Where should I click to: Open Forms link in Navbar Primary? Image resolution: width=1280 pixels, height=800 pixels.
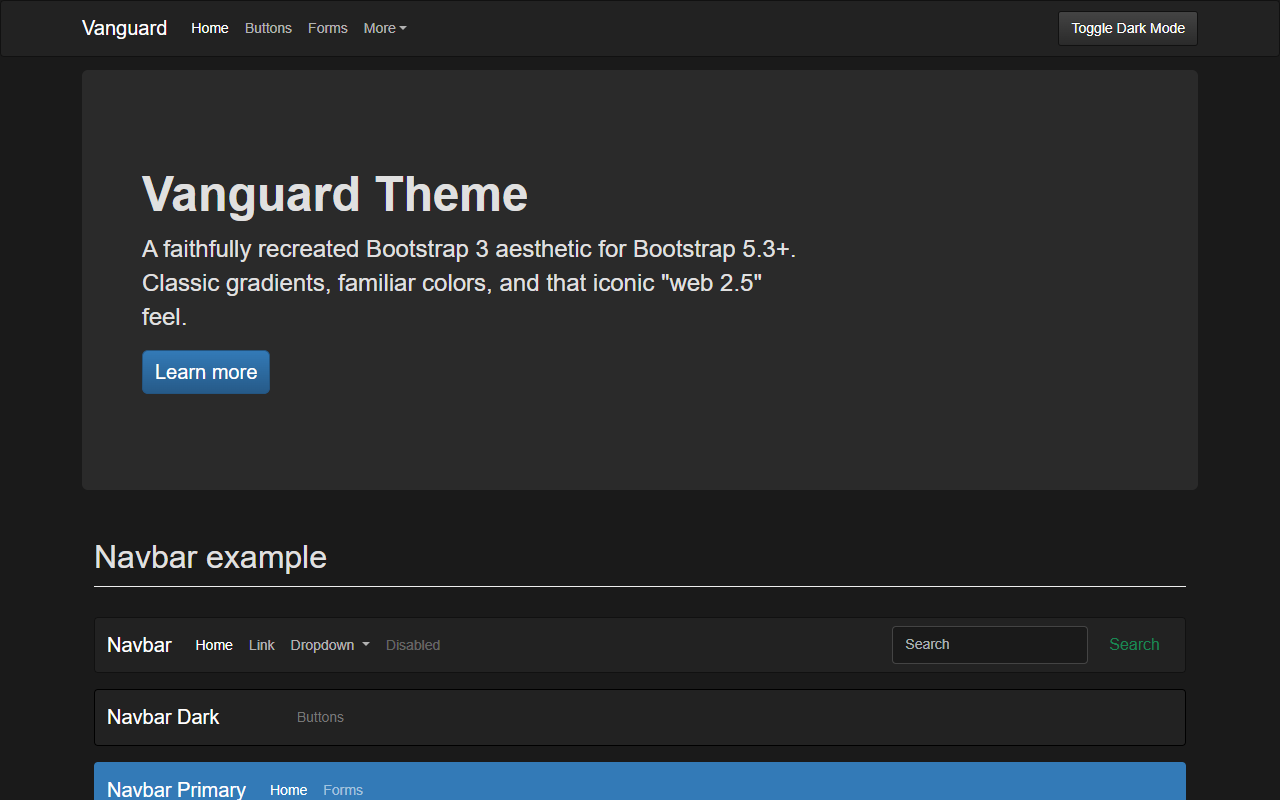[x=343, y=790]
